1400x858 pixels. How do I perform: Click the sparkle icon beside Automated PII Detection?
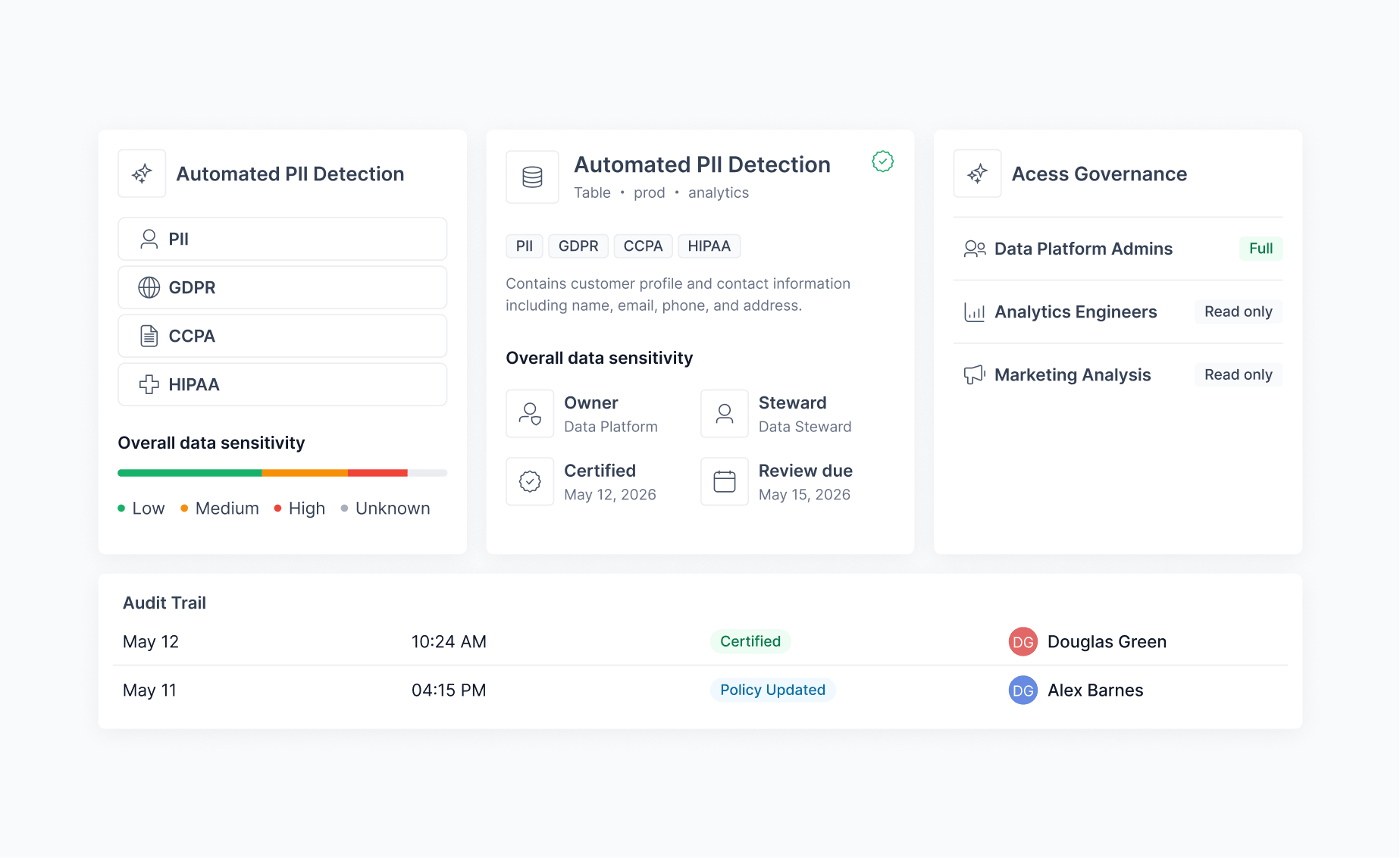pos(142,174)
